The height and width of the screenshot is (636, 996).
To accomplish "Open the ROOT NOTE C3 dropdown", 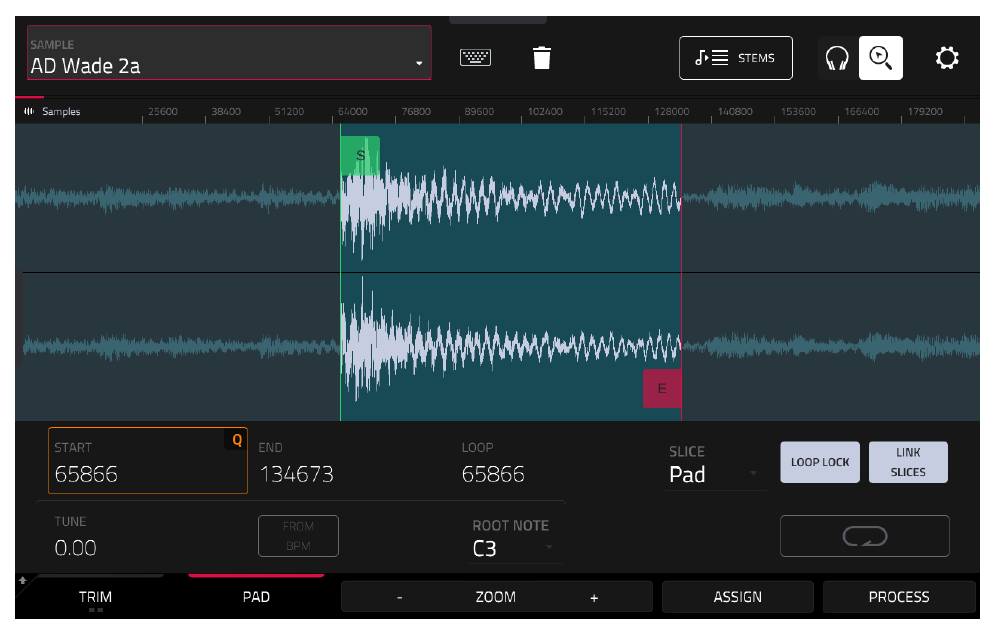I will 516,548.
